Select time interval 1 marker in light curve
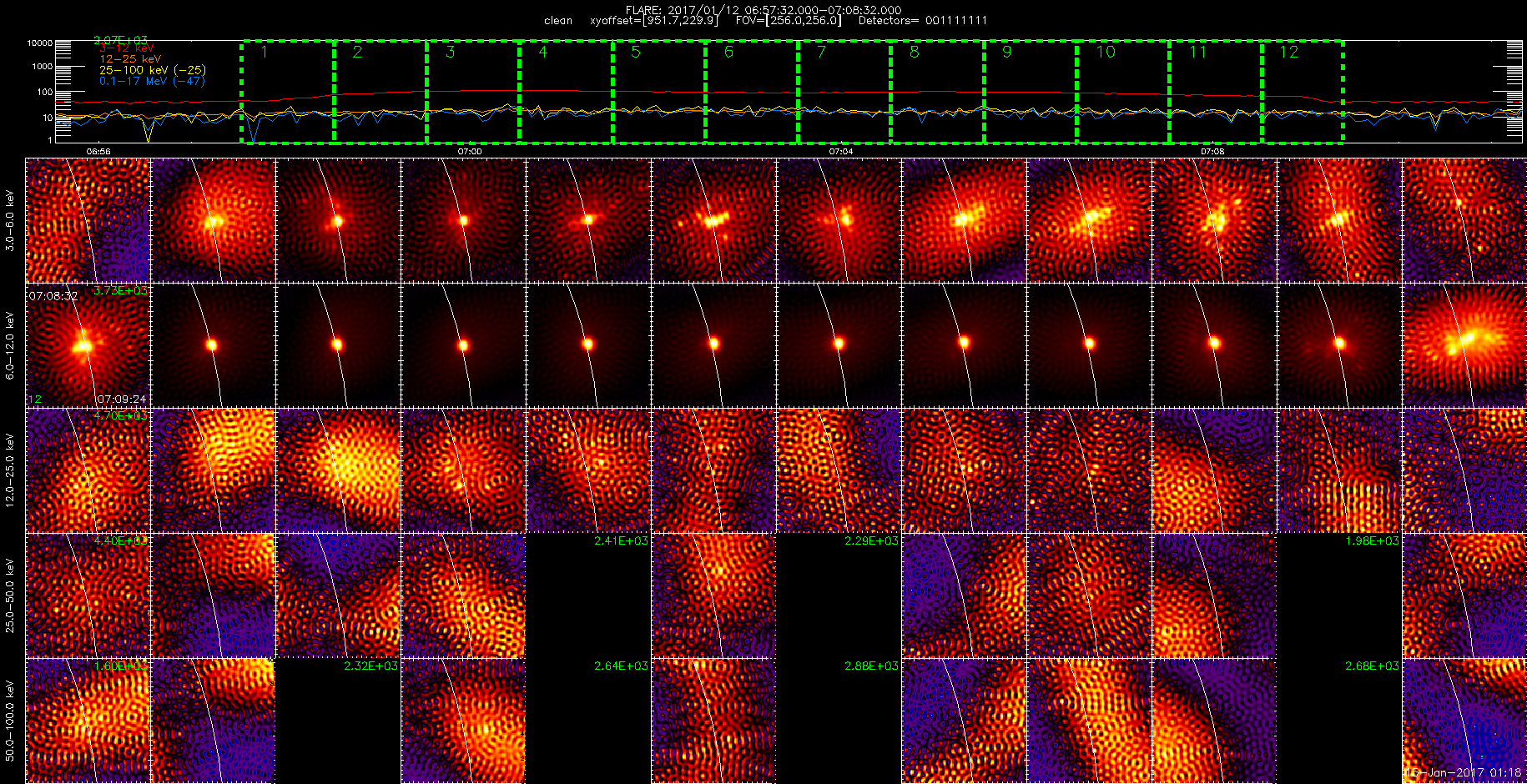 point(265,52)
